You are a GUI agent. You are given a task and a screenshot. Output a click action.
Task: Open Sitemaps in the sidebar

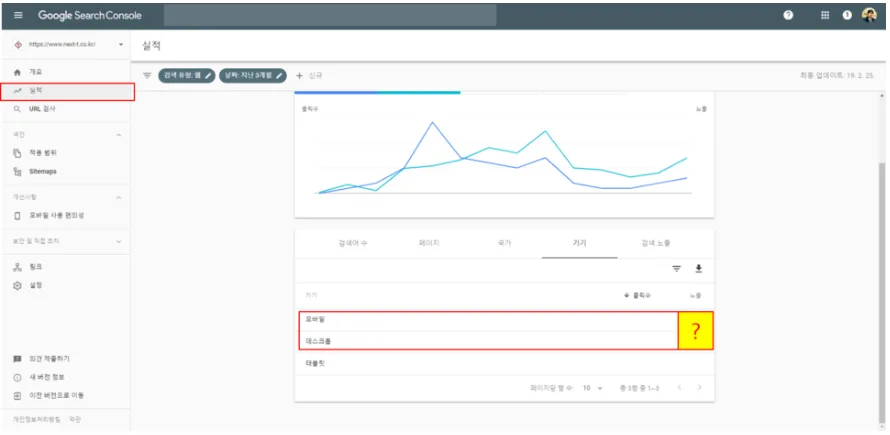[x=43, y=171]
